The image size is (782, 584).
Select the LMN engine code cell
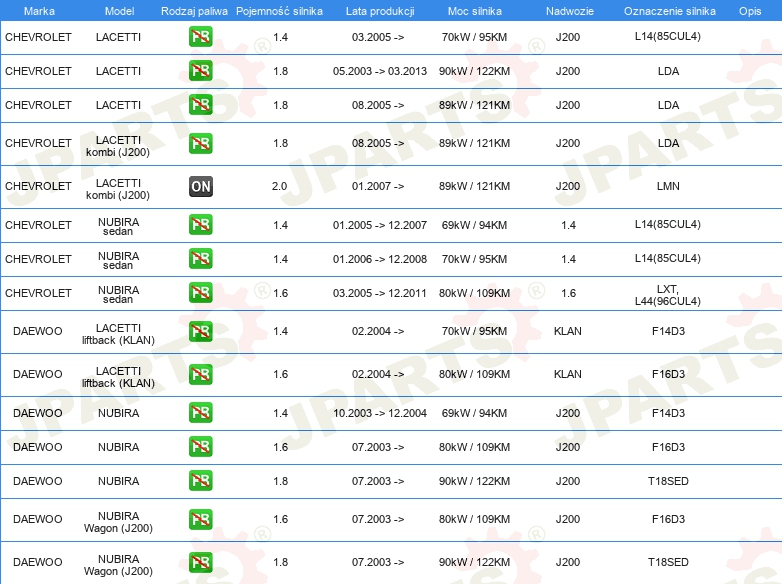(668, 186)
